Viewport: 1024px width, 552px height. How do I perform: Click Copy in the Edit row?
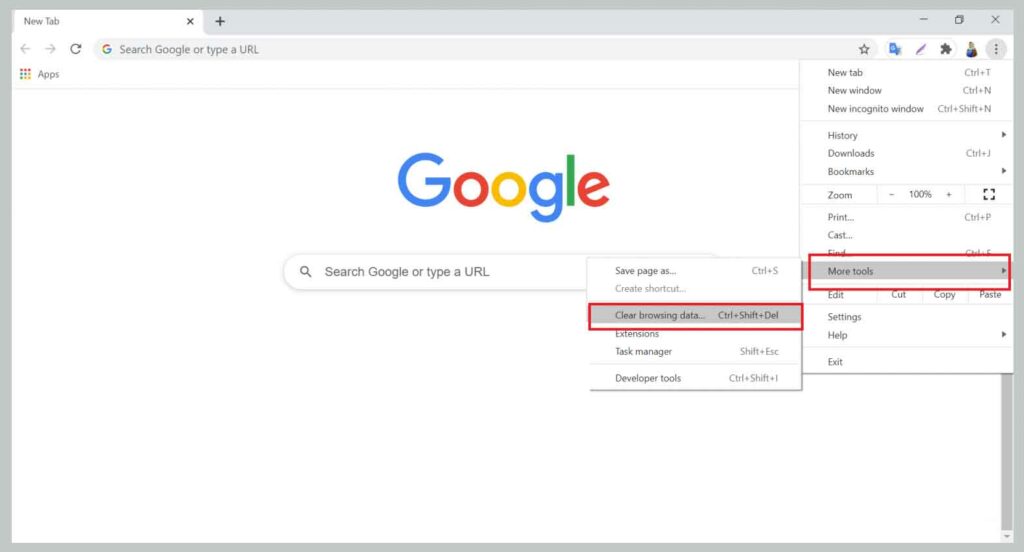point(944,295)
